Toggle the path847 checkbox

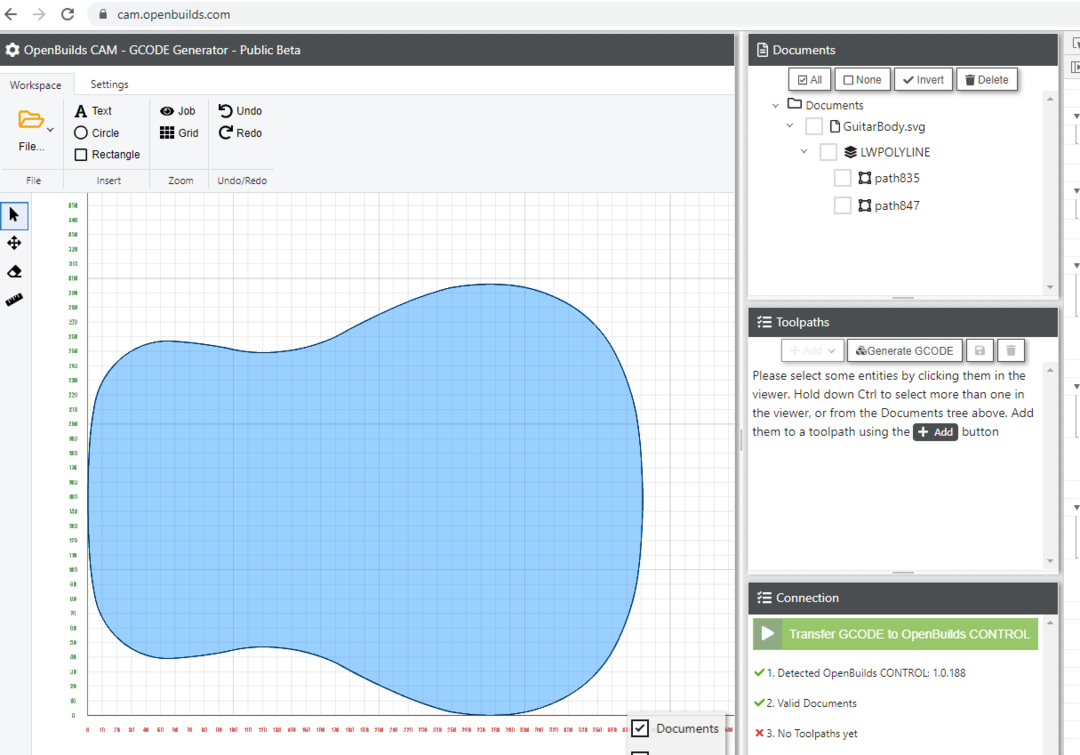[x=842, y=205]
